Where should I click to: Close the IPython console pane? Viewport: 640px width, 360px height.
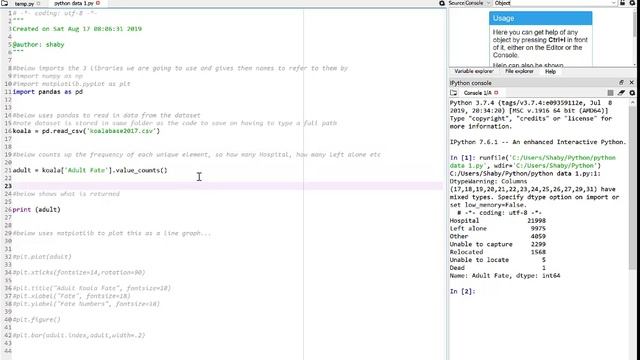(x=631, y=82)
